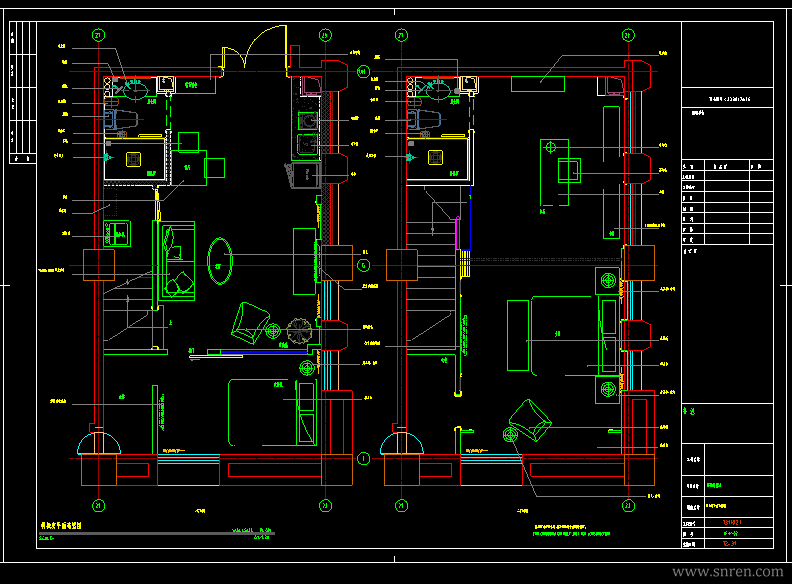Select the cyan washbasin in left plan bathroom
Image resolution: width=792 pixels, height=584 pixels.
(x=135, y=89)
